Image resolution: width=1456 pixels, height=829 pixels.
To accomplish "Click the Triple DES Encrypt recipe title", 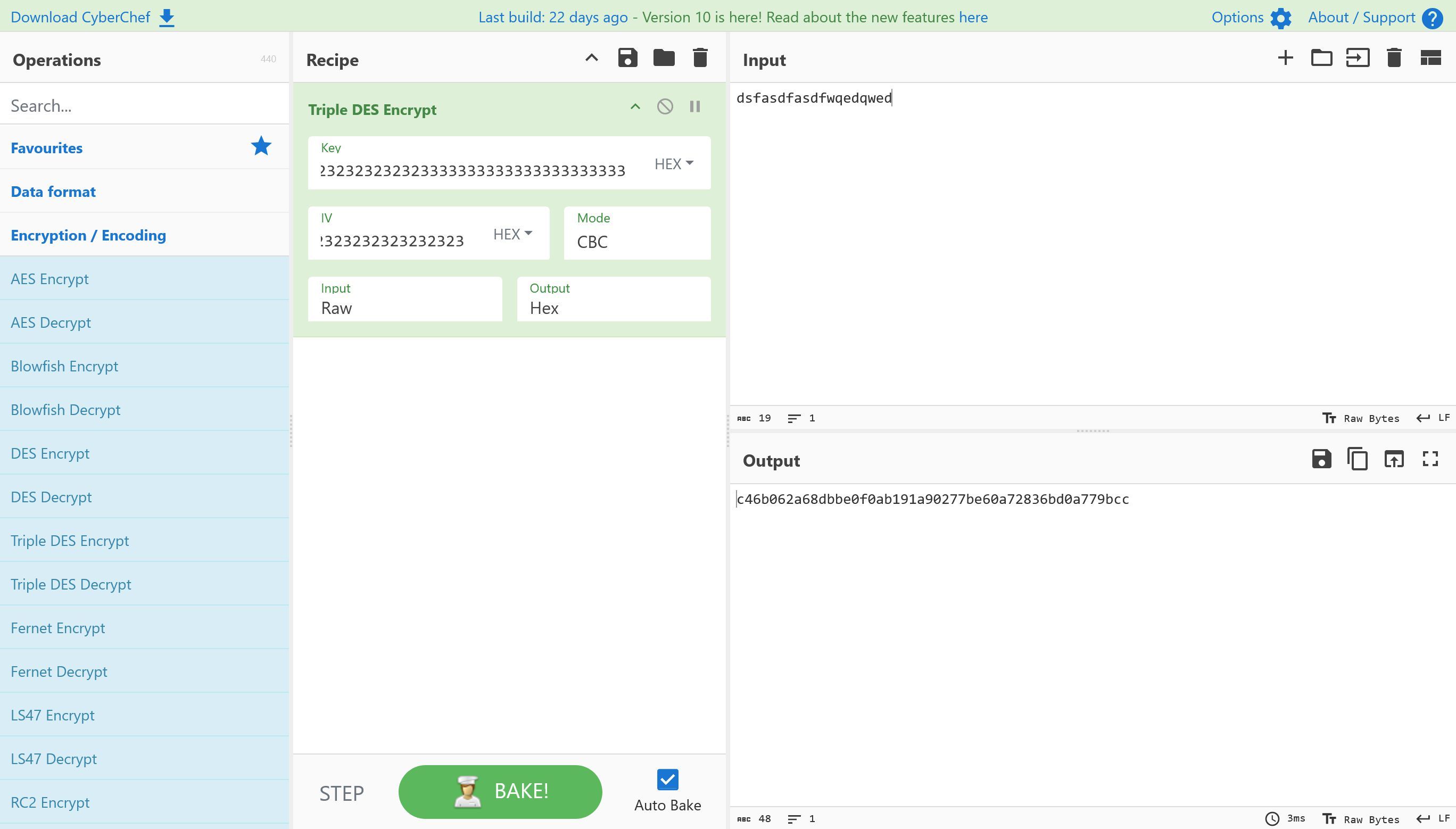I will point(373,109).
